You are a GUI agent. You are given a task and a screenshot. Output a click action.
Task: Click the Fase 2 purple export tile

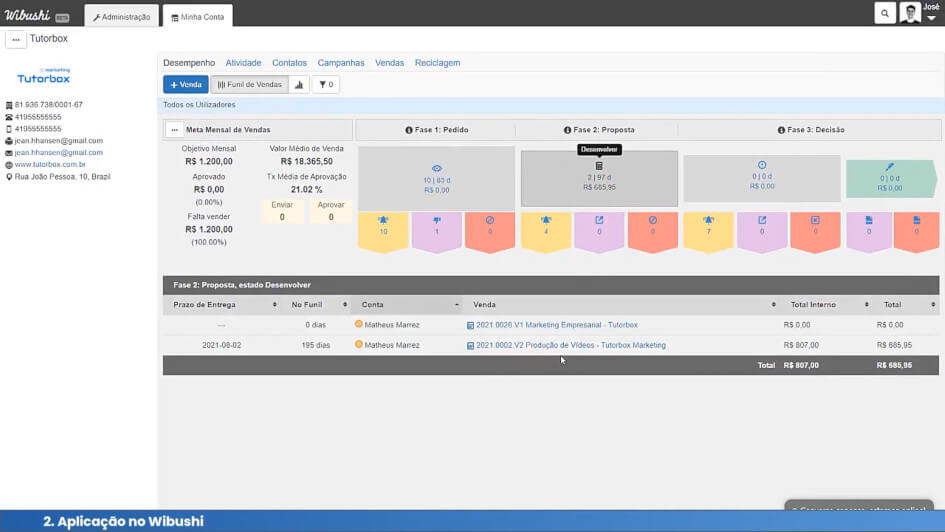click(x=599, y=231)
